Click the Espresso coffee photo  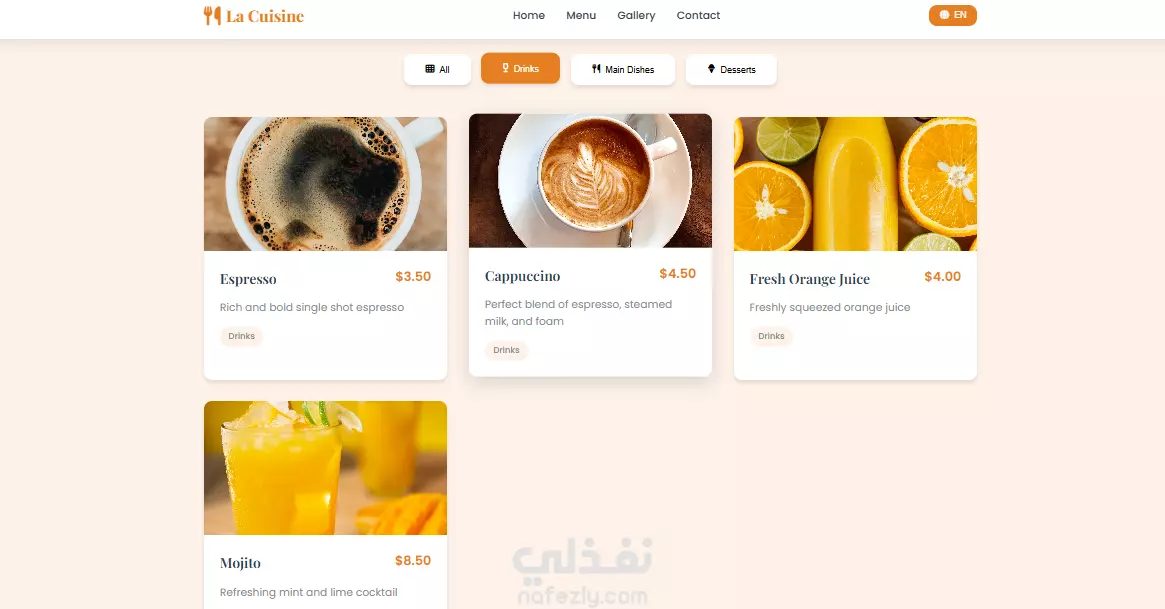coord(325,183)
